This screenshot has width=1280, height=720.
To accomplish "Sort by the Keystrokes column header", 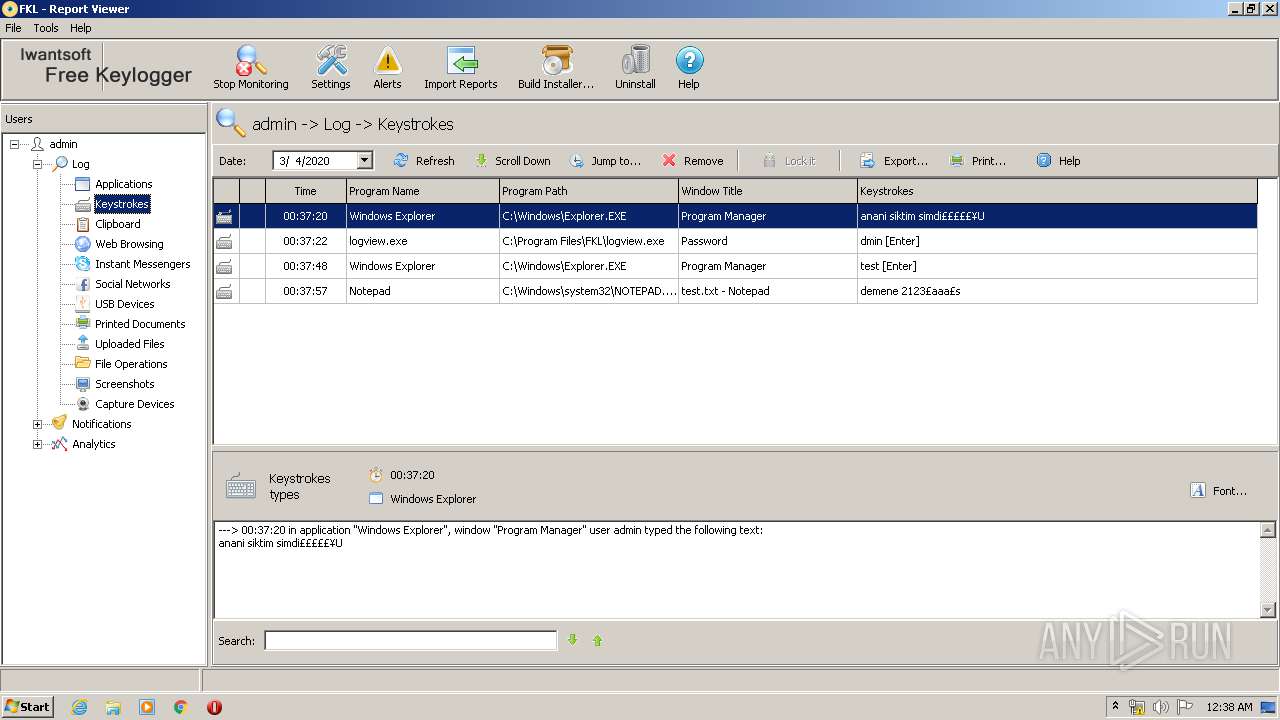I will 1057,191.
